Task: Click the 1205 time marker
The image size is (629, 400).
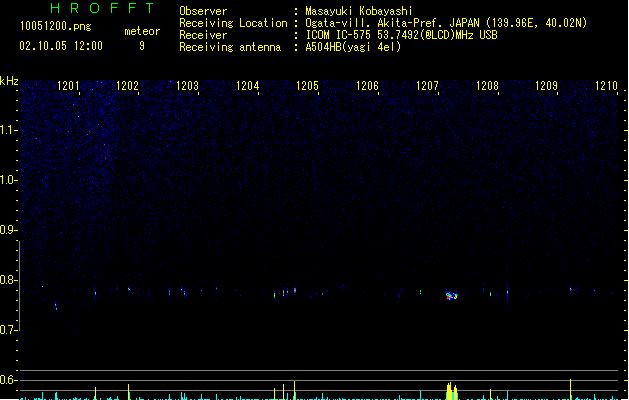Action: coord(307,86)
